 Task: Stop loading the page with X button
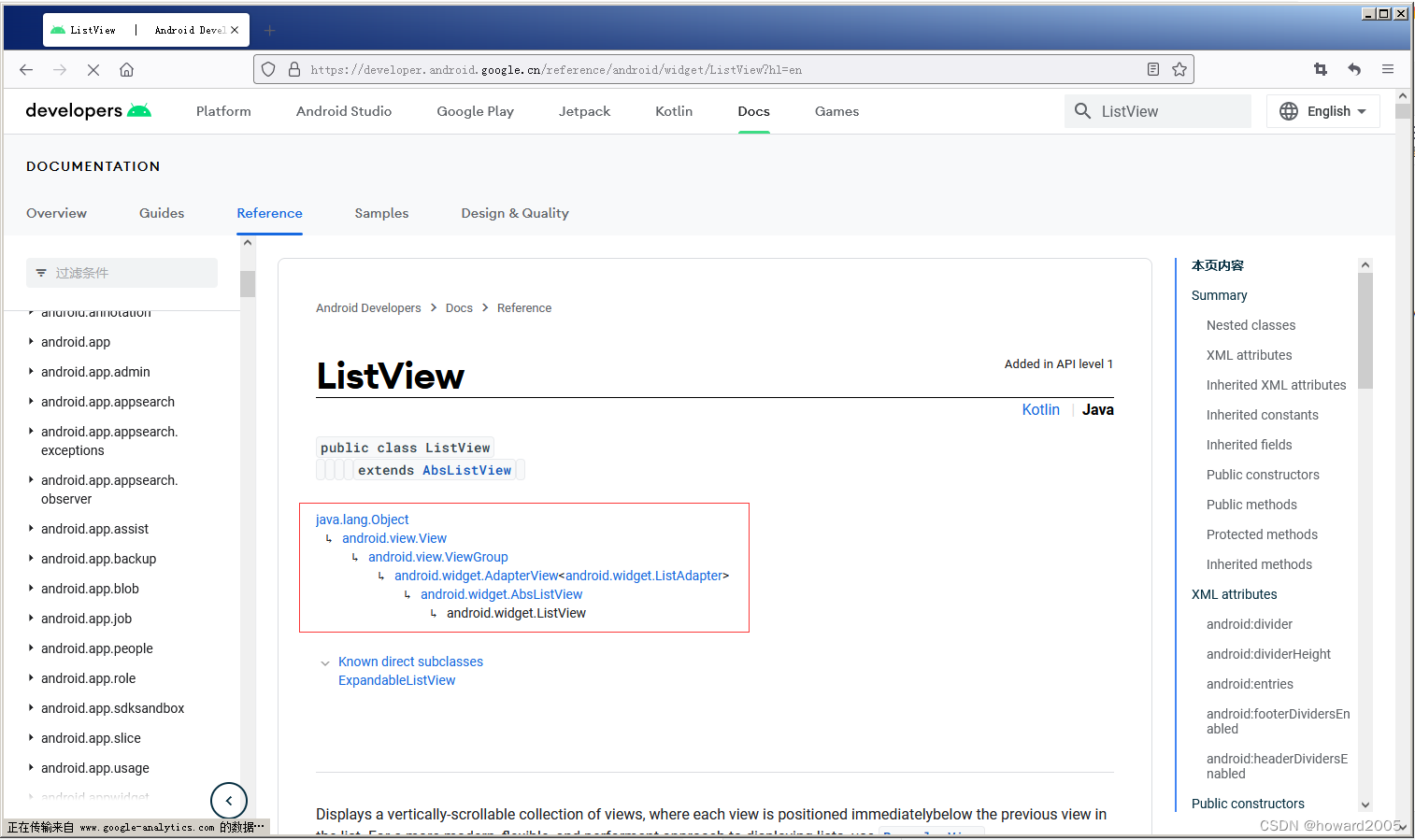click(93, 70)
